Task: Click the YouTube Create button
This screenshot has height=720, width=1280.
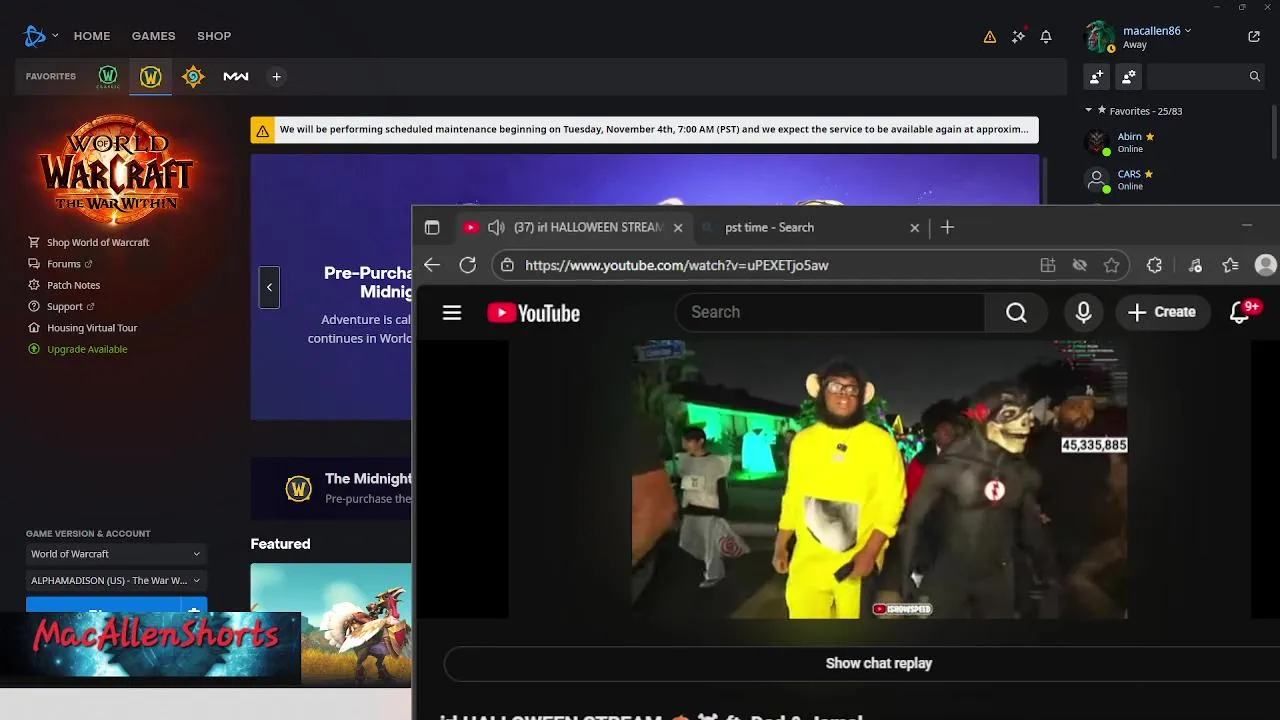Action: pyautogui.click(x=1162, y=313)
